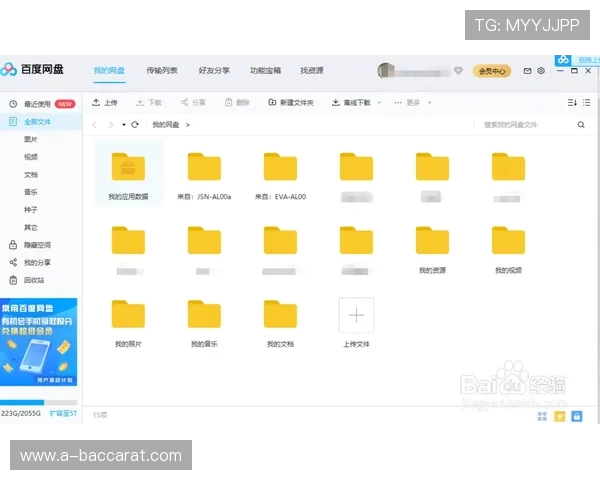Image resolution: width=600 pixels, height=480 pixels.
Task: Open the 我的网盘 tab
Action: (x=109, y=70)
